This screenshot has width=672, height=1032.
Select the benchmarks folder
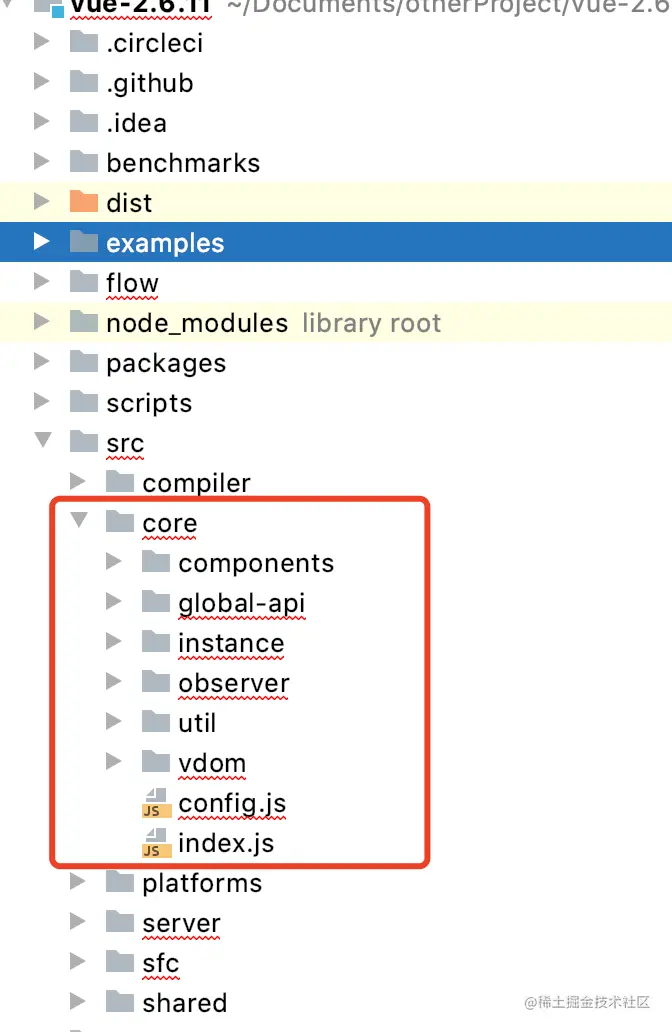click(x=183, y=163)
